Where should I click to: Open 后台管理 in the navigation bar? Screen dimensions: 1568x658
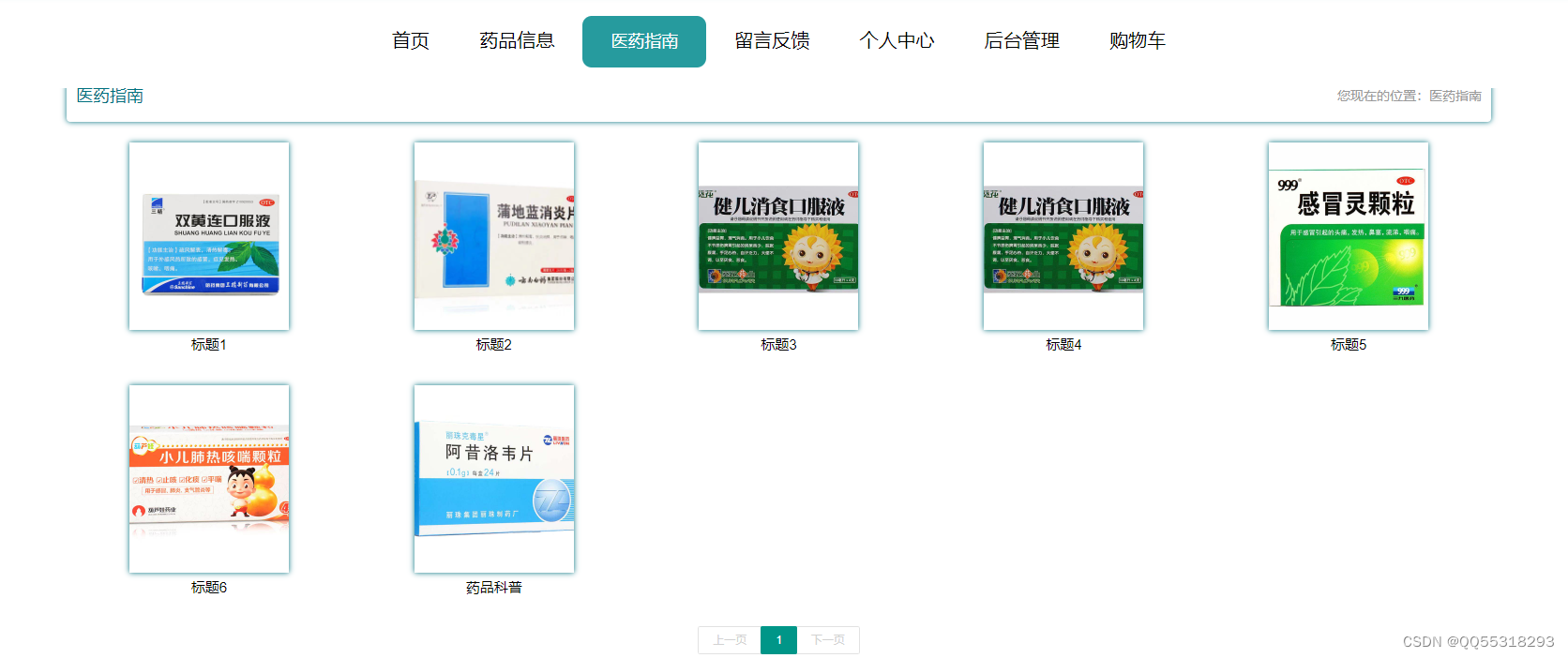[1021, 41]
